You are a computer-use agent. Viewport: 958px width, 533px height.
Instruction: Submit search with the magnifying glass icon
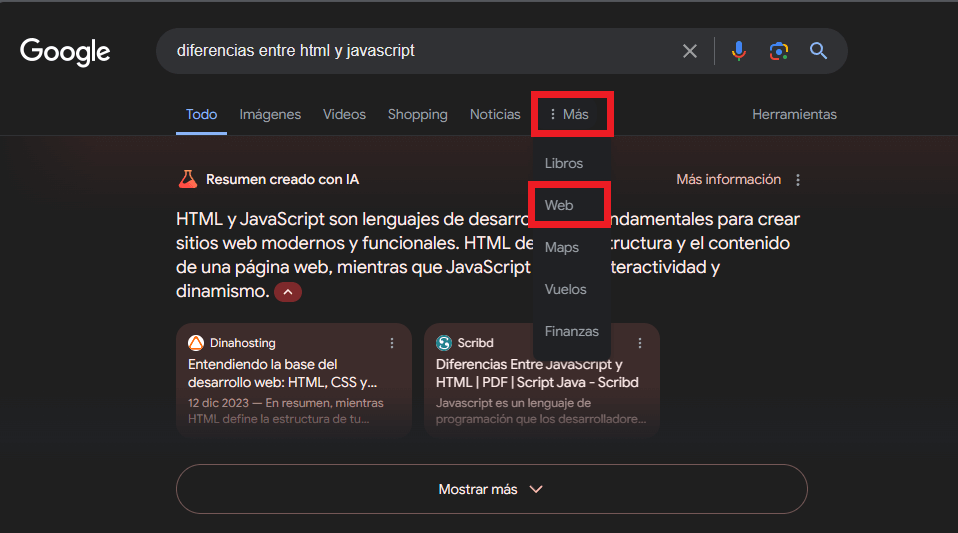(819, 51)
